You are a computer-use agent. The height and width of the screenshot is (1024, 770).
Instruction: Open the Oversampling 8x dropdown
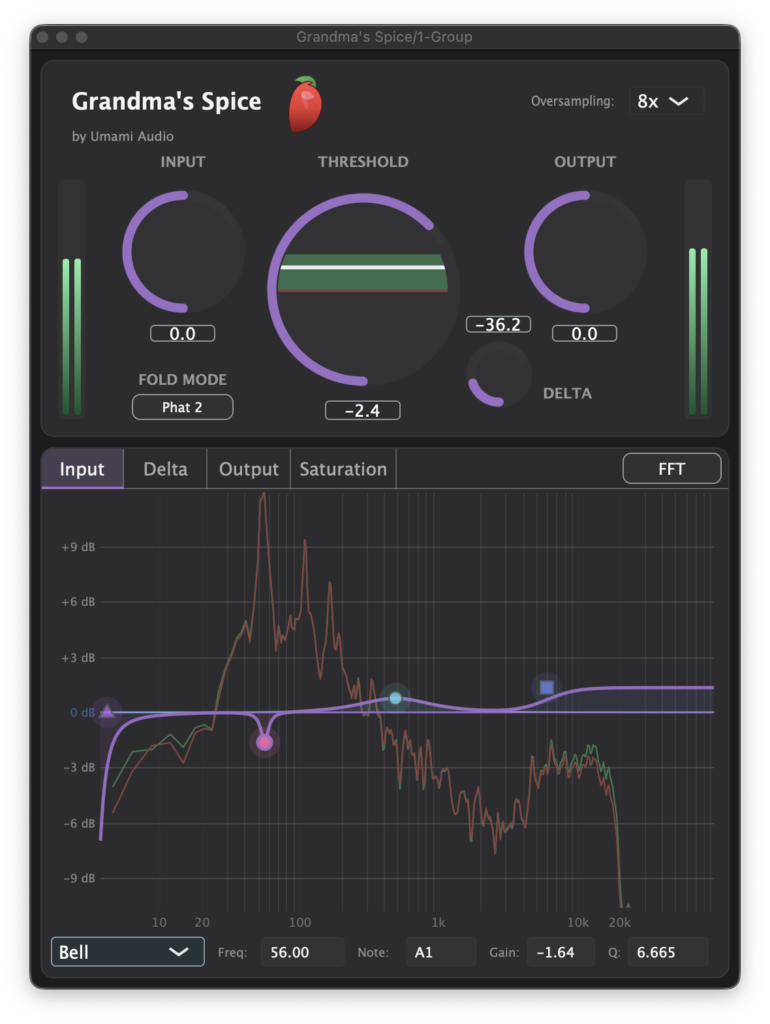pyautogui.click(x=666, y=101)
